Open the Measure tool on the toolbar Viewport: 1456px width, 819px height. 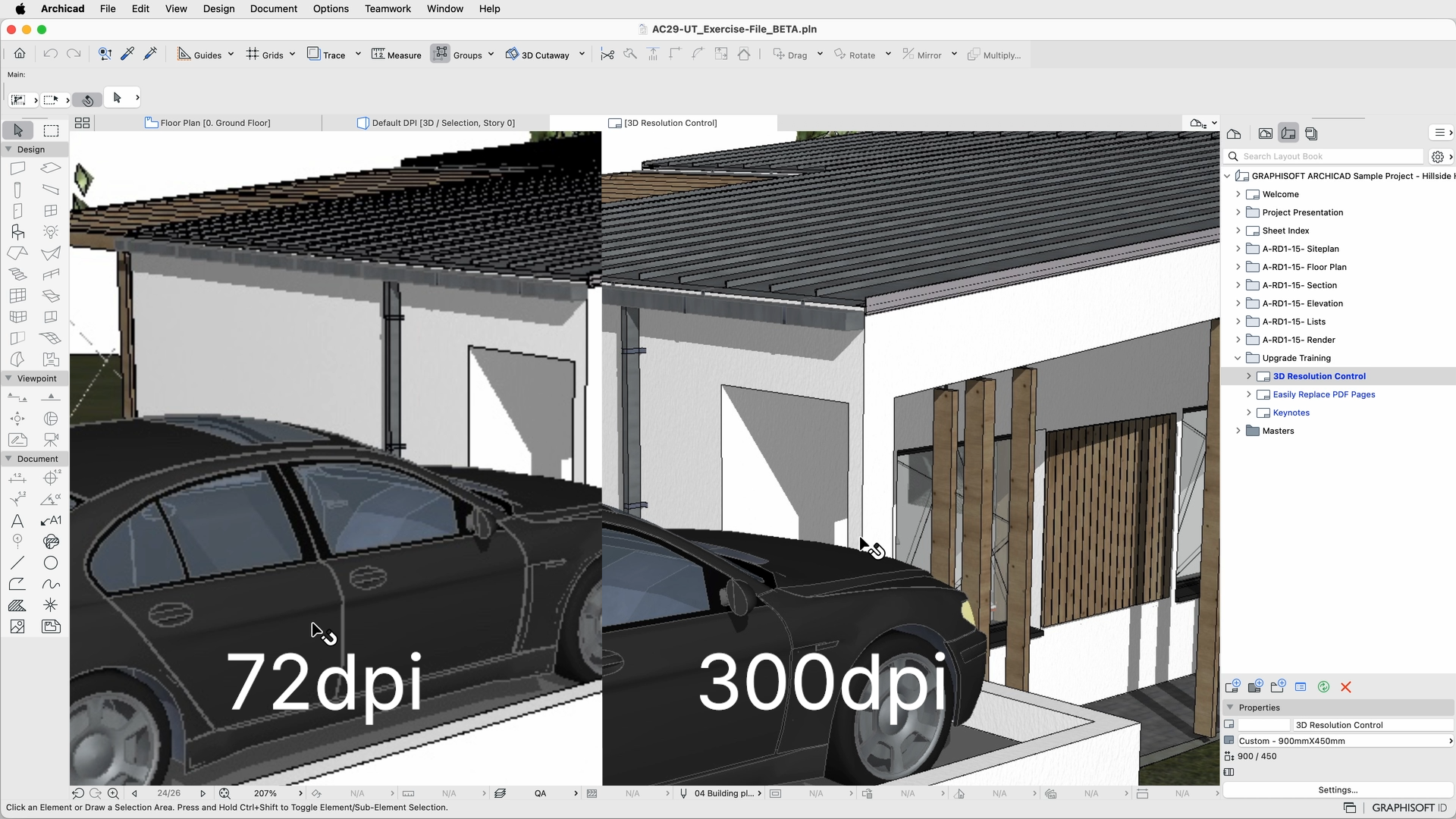[x=396, y=54]
